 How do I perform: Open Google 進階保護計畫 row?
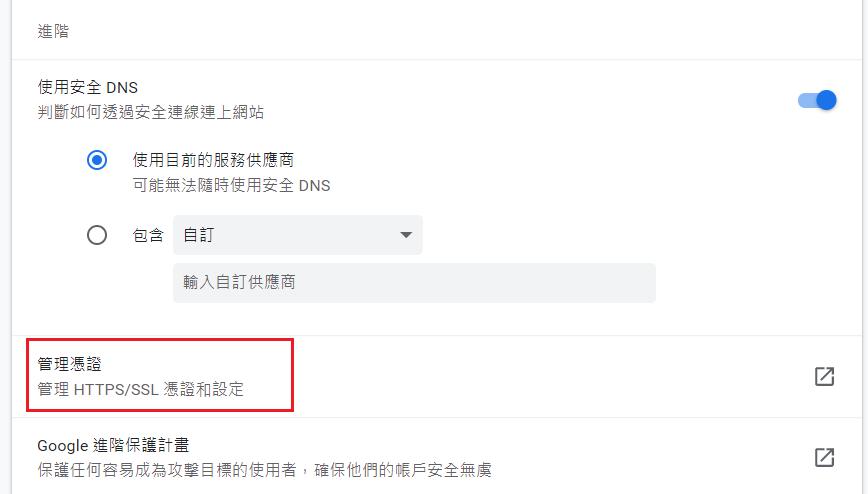click(x=436, y=456)
